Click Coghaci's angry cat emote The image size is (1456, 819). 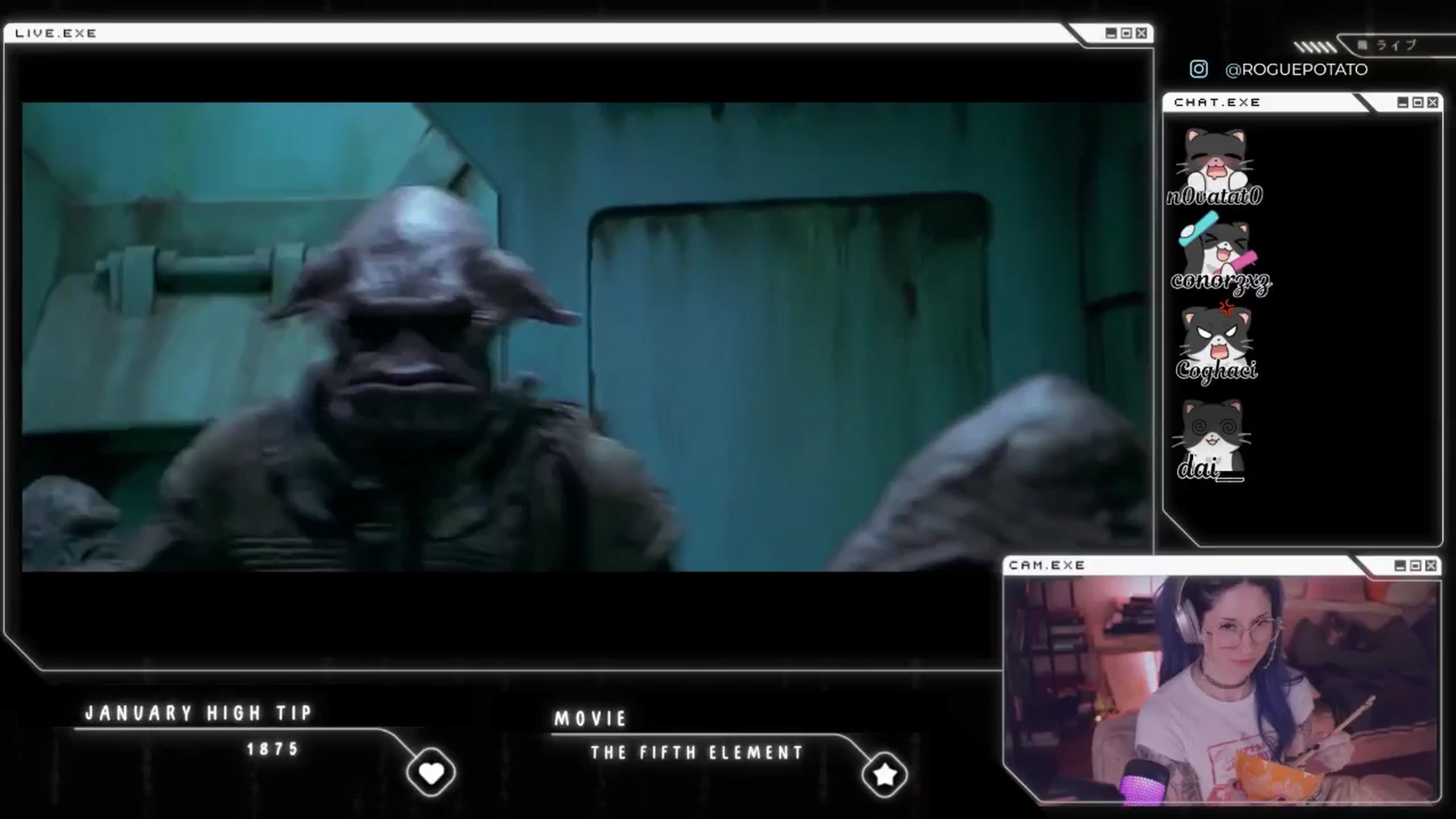tap(1217, 331)
